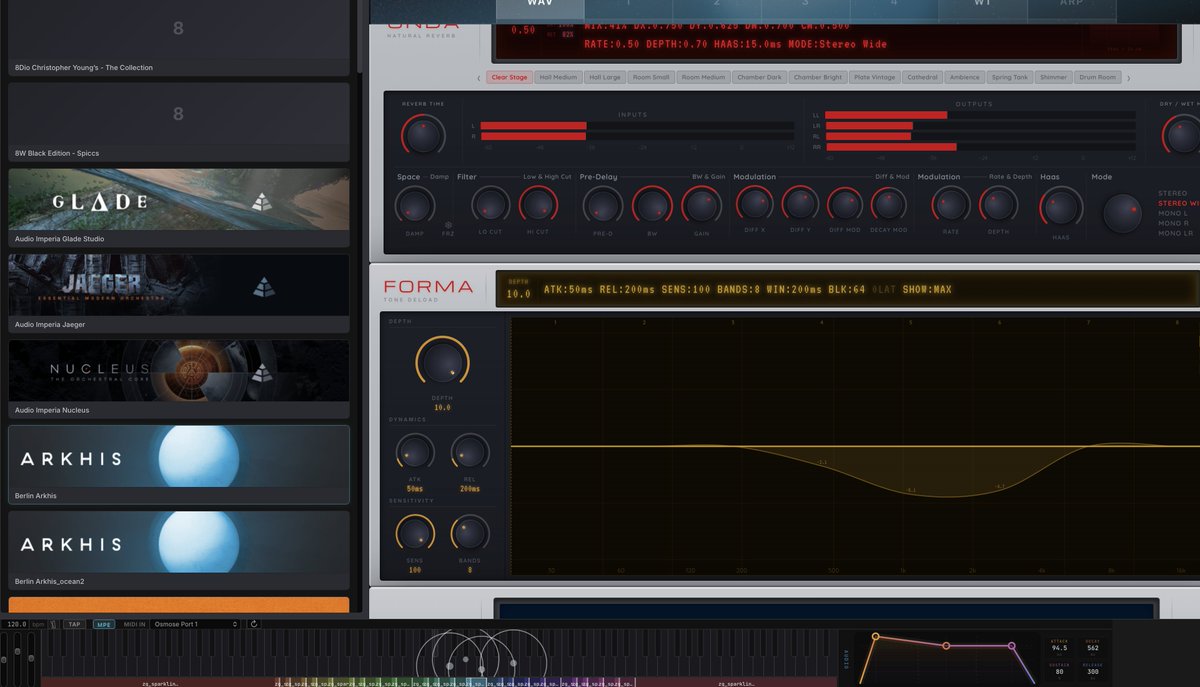Click the DEPTH knob in the reverb's Modulation section
The image size is (1200, 687).
click(998, 205)
